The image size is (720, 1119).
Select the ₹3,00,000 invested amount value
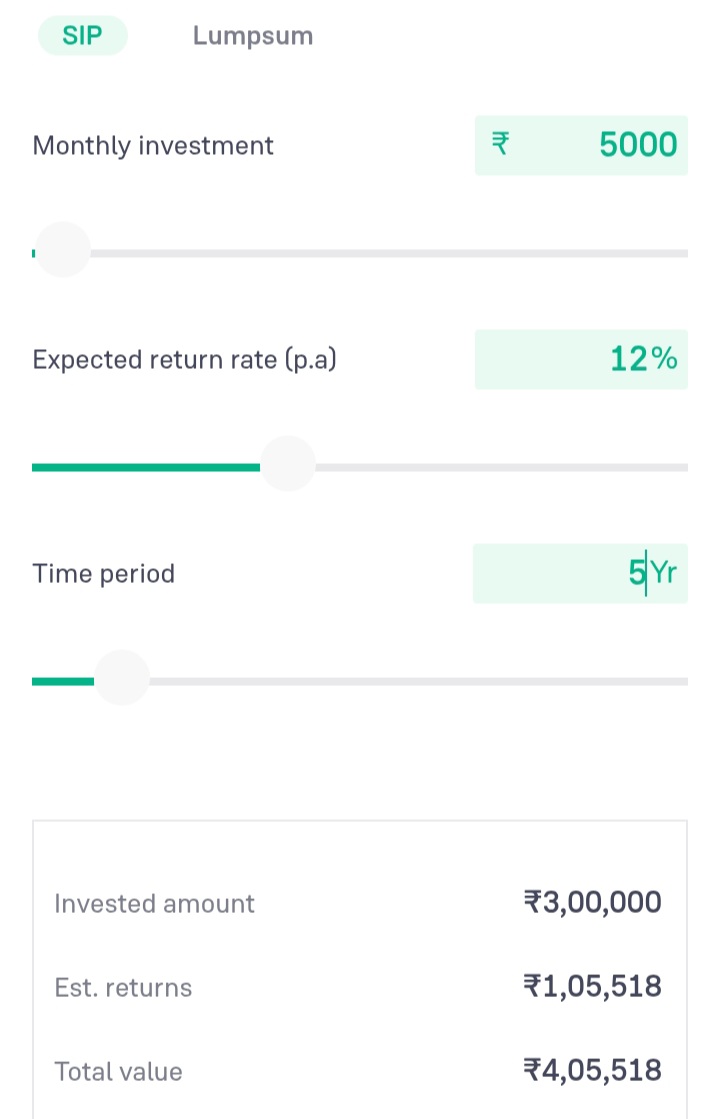point(592,903)
